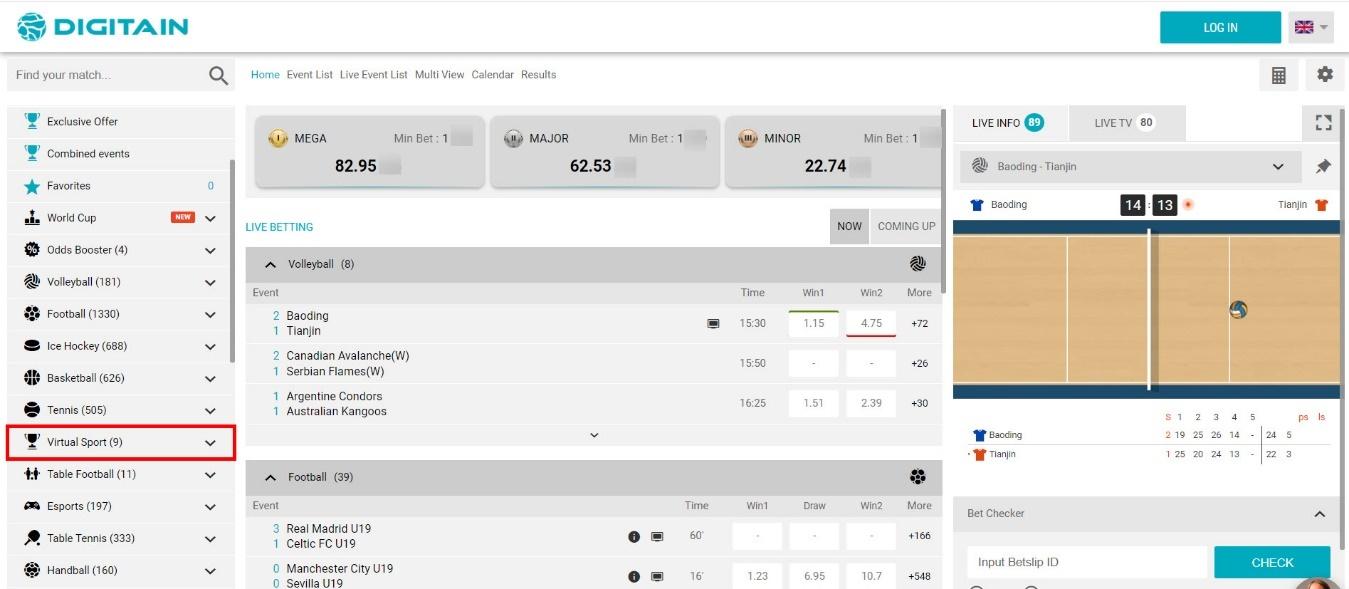
Task: Open the language flag dropdown
Action: 1312,28
